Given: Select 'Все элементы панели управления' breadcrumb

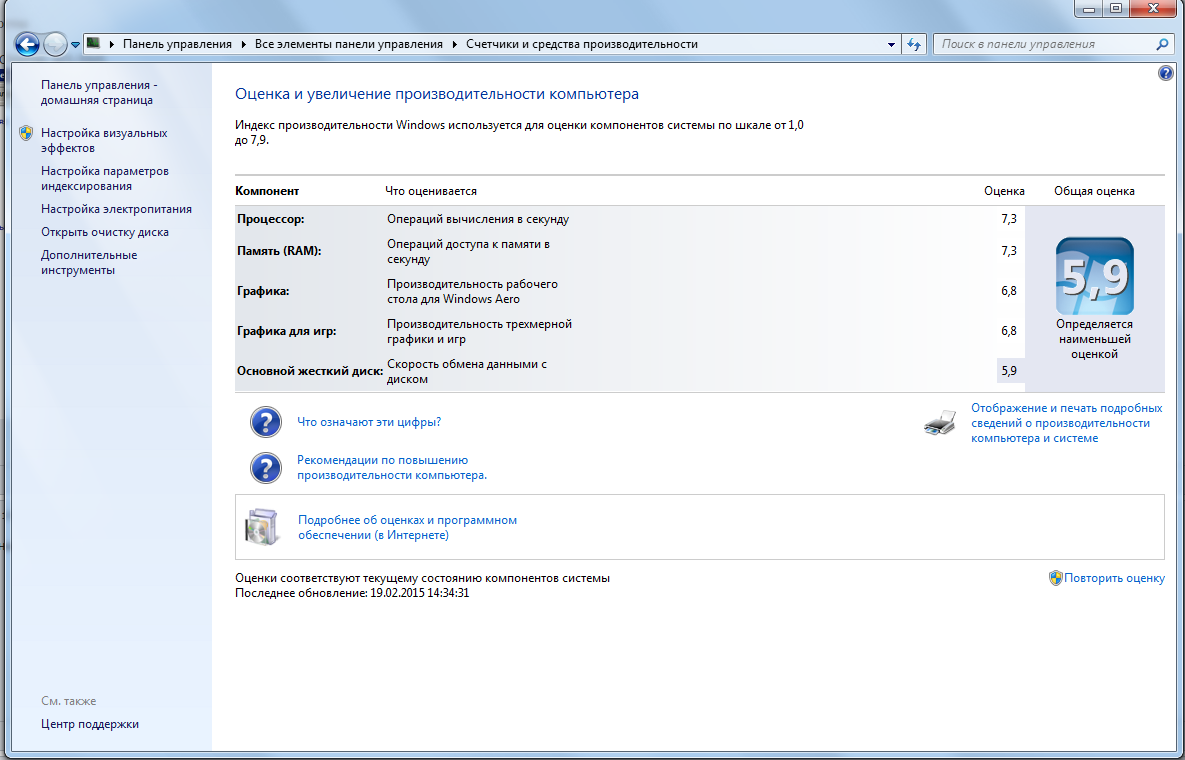Looking at the screenshot, I should pyautogui.click(x=348, y=44).
